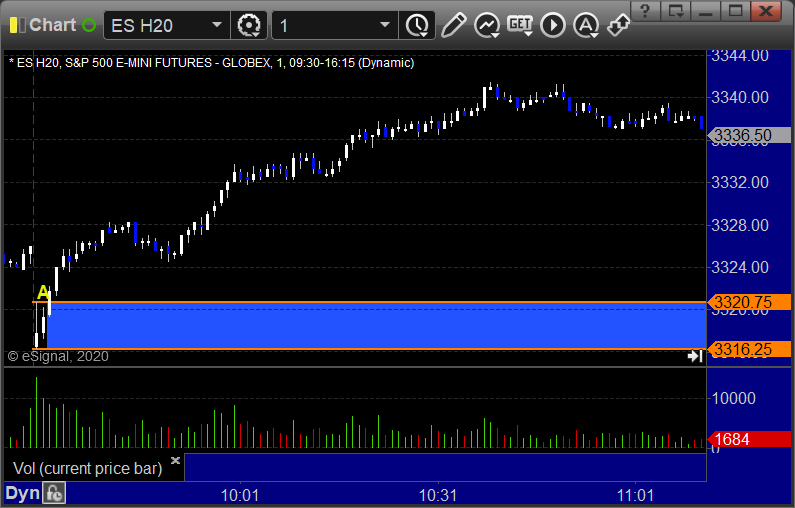Click the 3328.00 price axis label

click(740, 225)
